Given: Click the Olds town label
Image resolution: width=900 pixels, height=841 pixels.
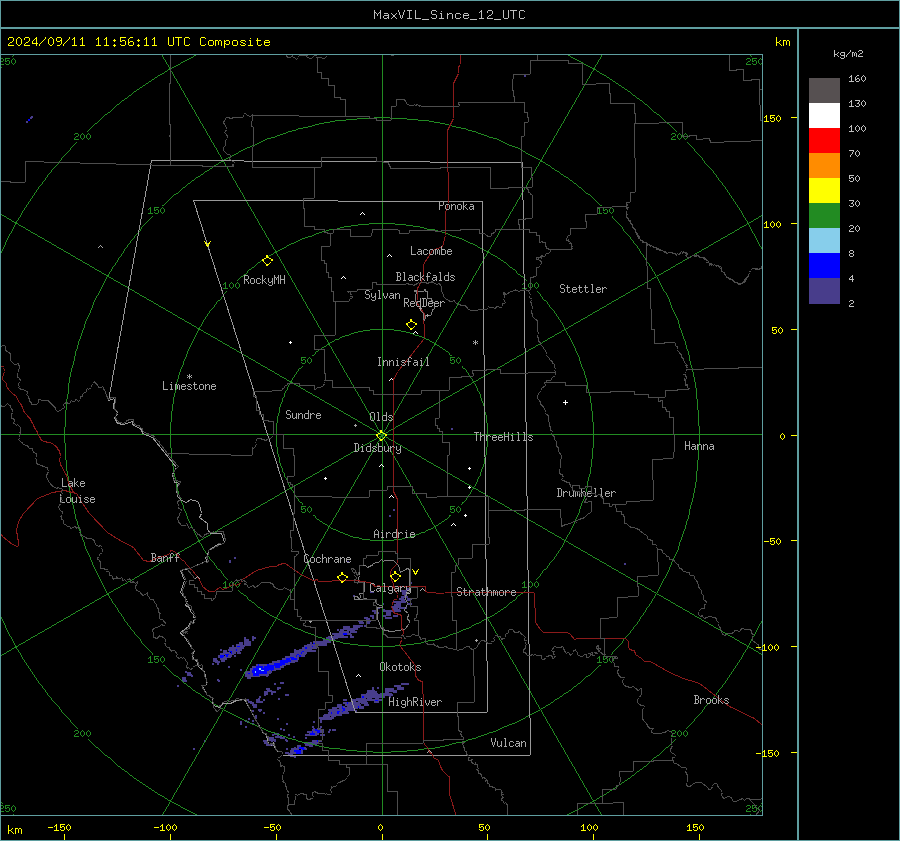Looking at the screenshot, I should (x=381, y=417).
